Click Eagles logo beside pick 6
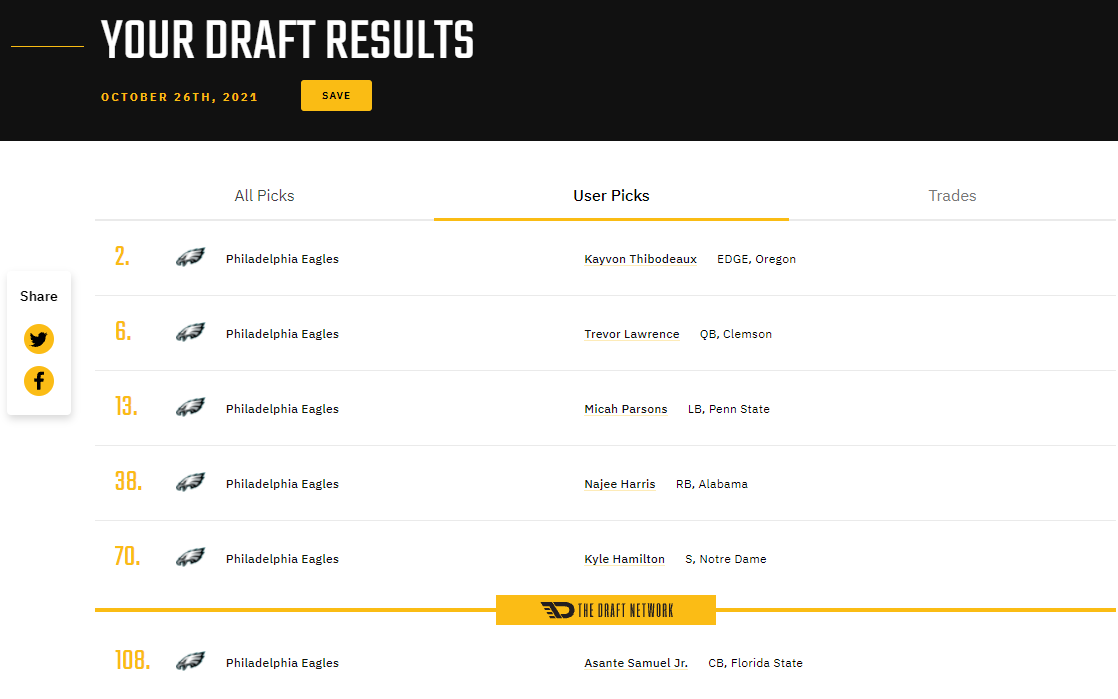Image resolution: width=1118 pixels, height=699 pixels. point(190,333)
